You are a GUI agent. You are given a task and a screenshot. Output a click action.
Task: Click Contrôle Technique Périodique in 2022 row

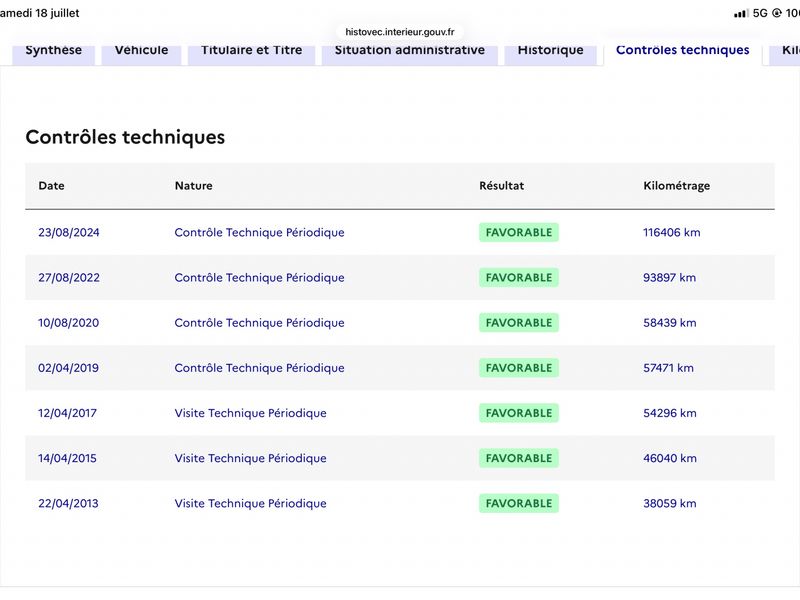click(x=259, y=278)
